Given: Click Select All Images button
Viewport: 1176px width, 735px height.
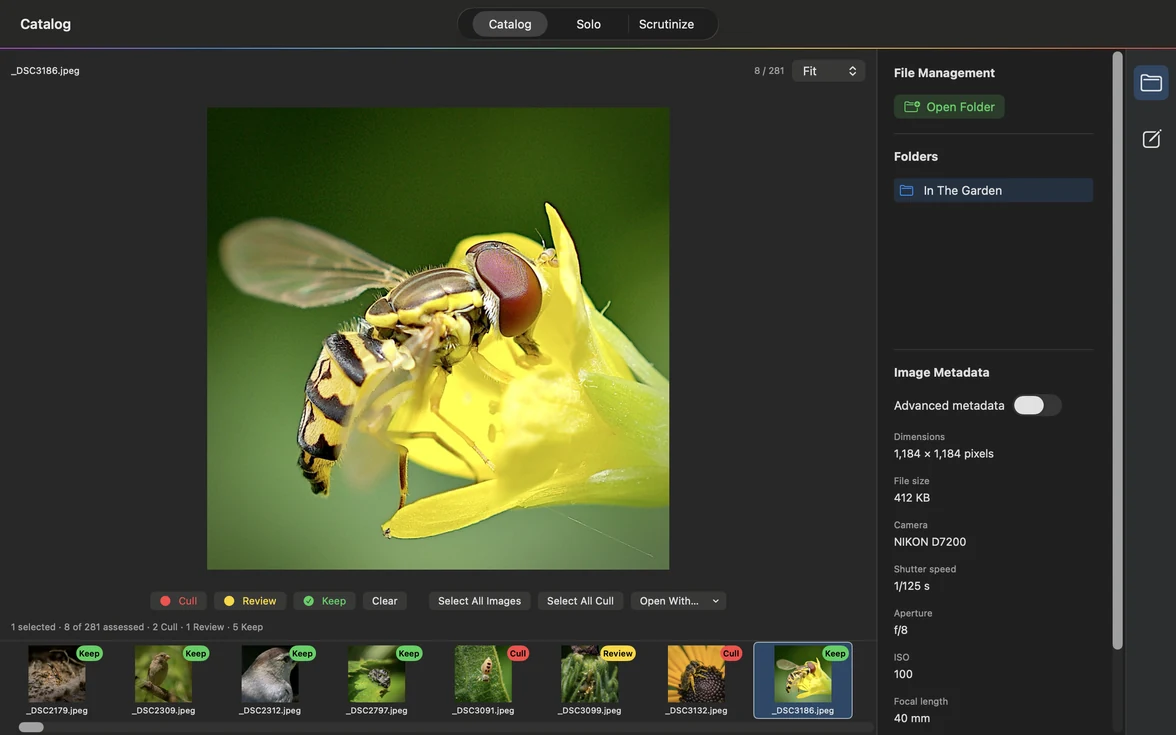Looking at the screenshot, I should click(x=479, y=601).
